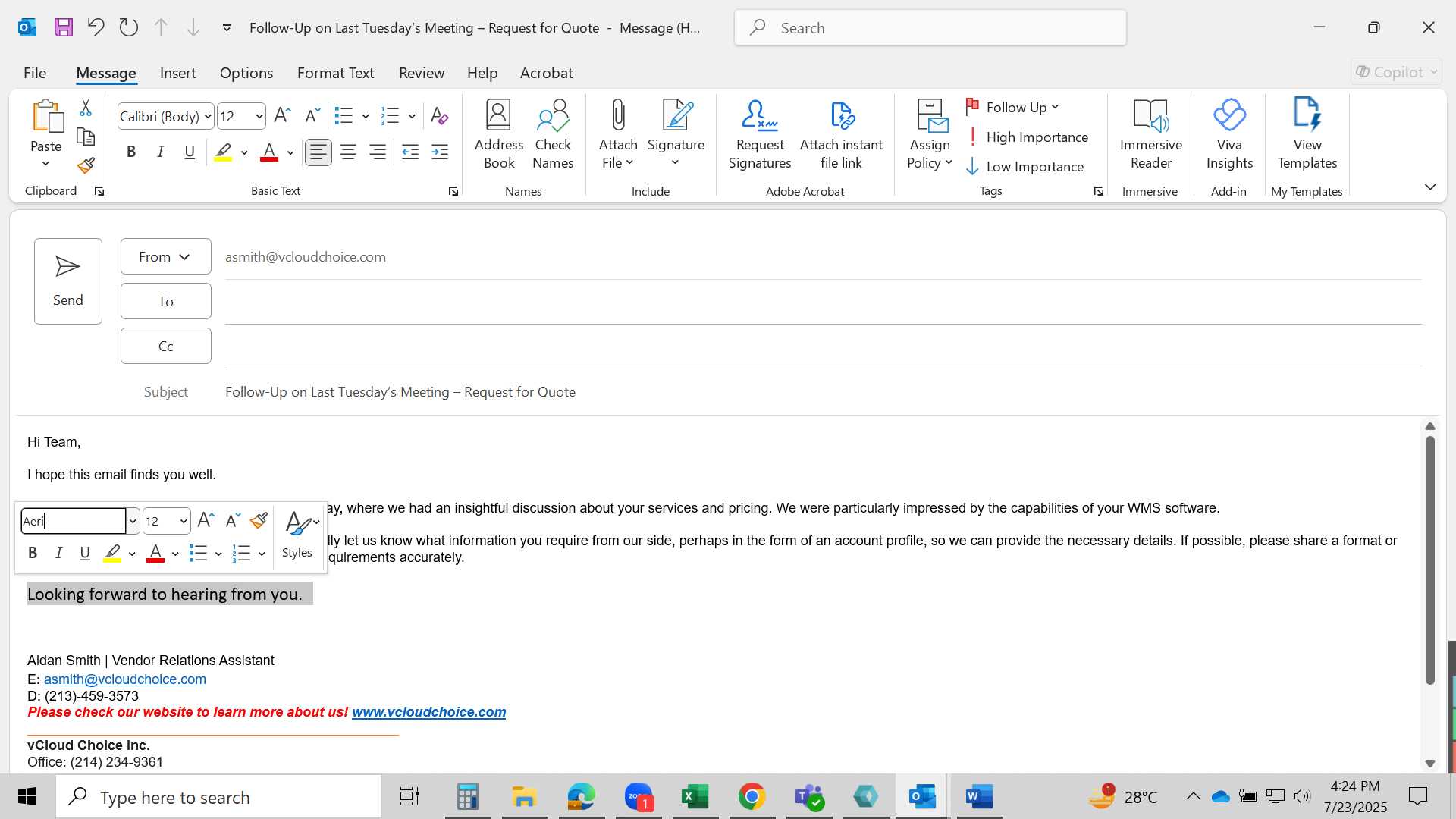Image resolution: width=1456 pixels, height=819 pixels.
Task: Open Immersive Reader
Action: click(x=1151, y=135)
